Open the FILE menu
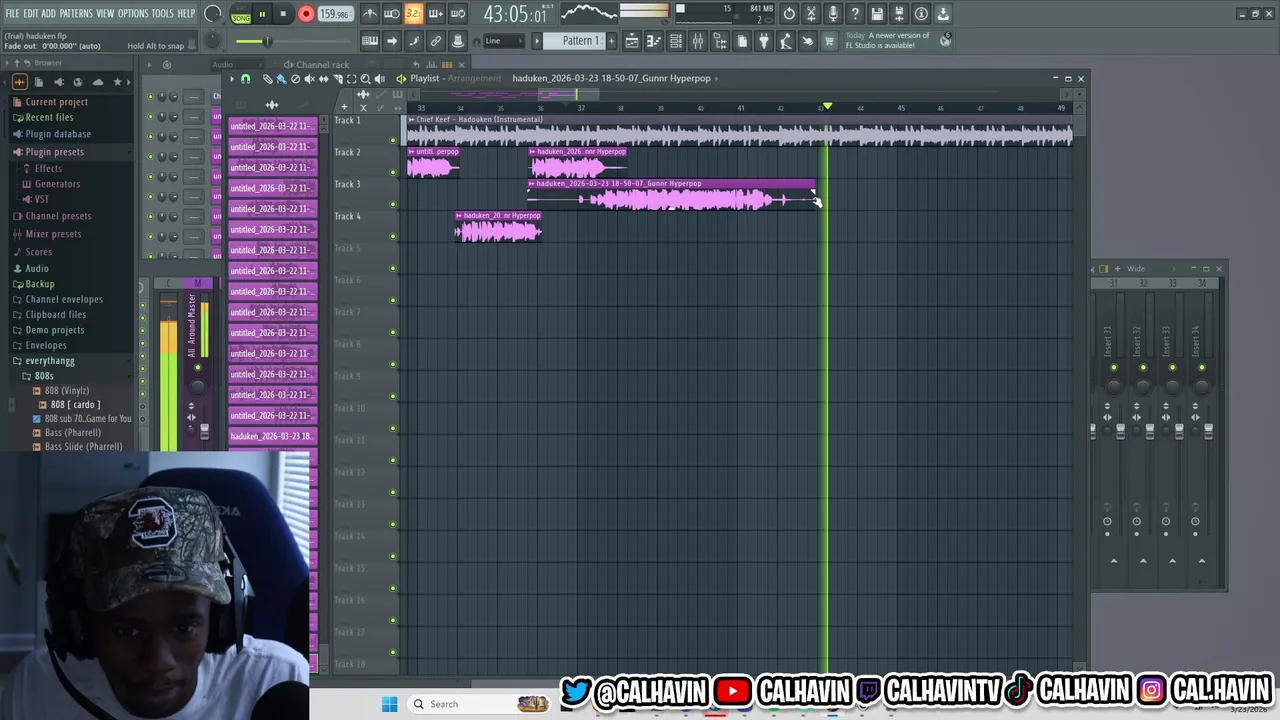This screenshot has height=720, width=1280. [12, 13]
